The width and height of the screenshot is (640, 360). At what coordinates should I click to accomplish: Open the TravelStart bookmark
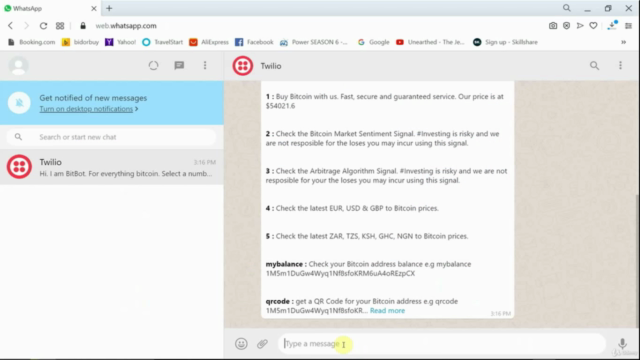(162, 42)
